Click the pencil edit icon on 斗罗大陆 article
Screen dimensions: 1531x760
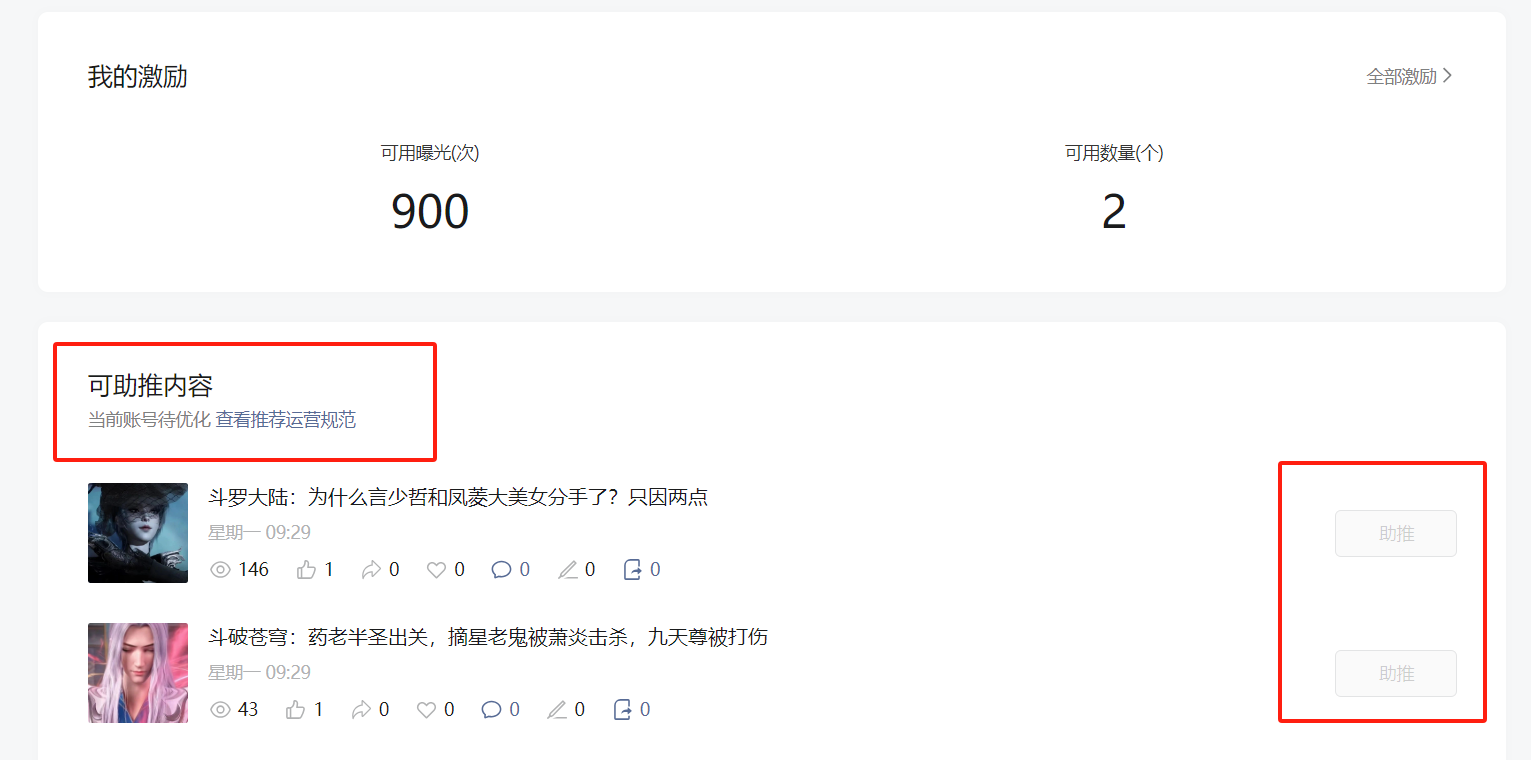point(567,570)
